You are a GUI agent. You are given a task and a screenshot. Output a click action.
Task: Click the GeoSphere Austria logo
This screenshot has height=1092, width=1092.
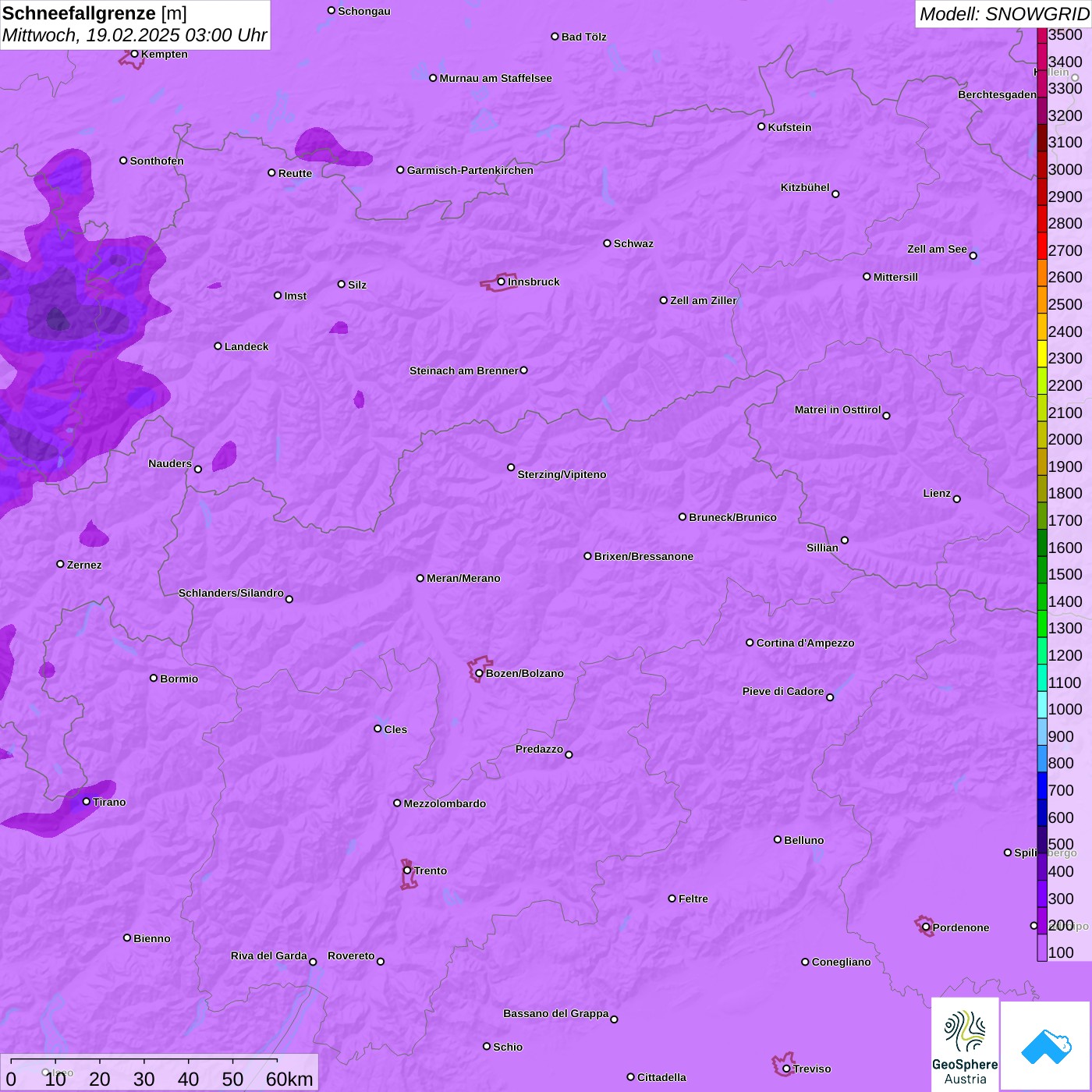click(965, 1045)
